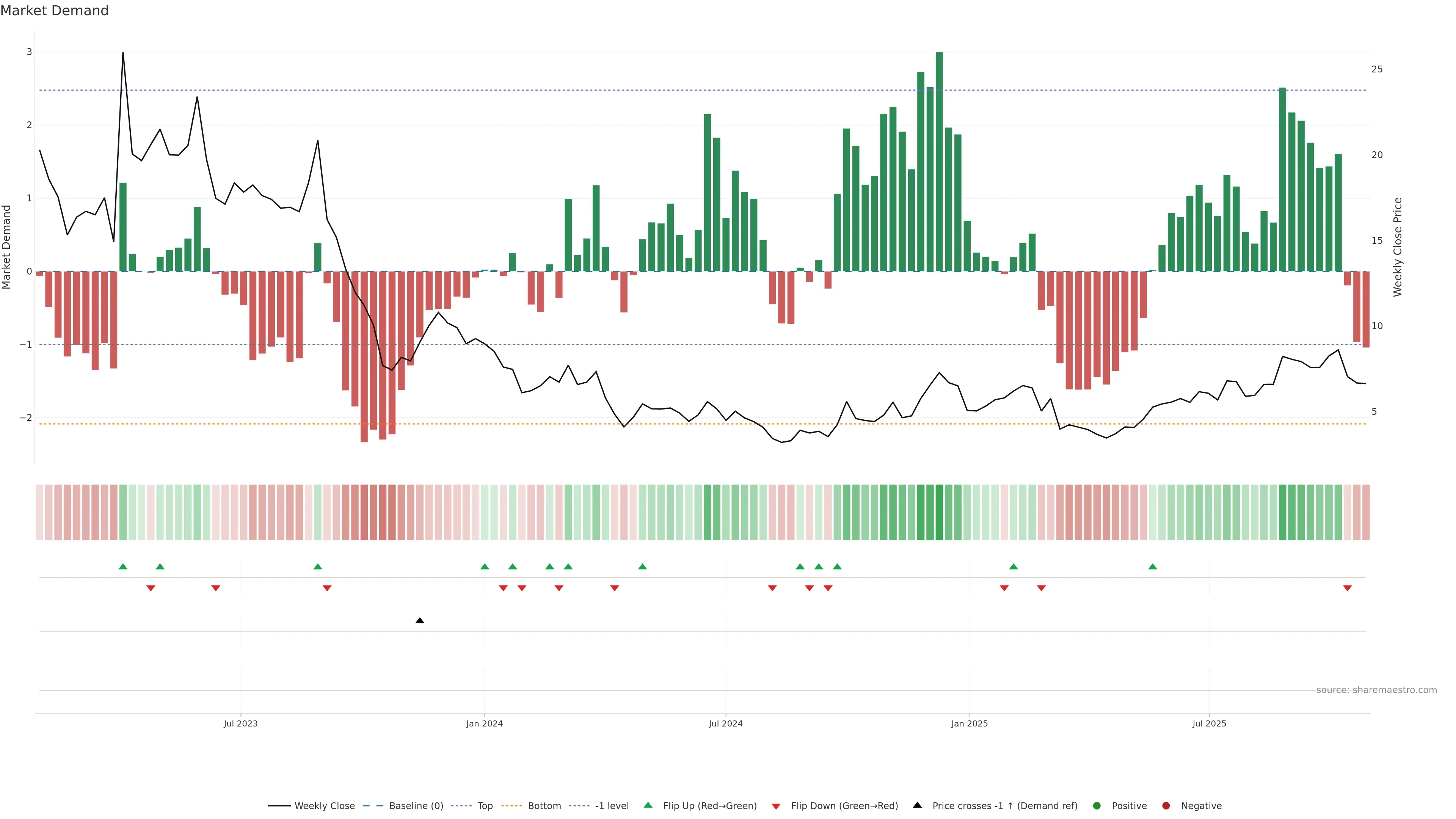Toggle the Top dotted line legend entry
Screen dimensions: 1456x819
tap(485, 805)
